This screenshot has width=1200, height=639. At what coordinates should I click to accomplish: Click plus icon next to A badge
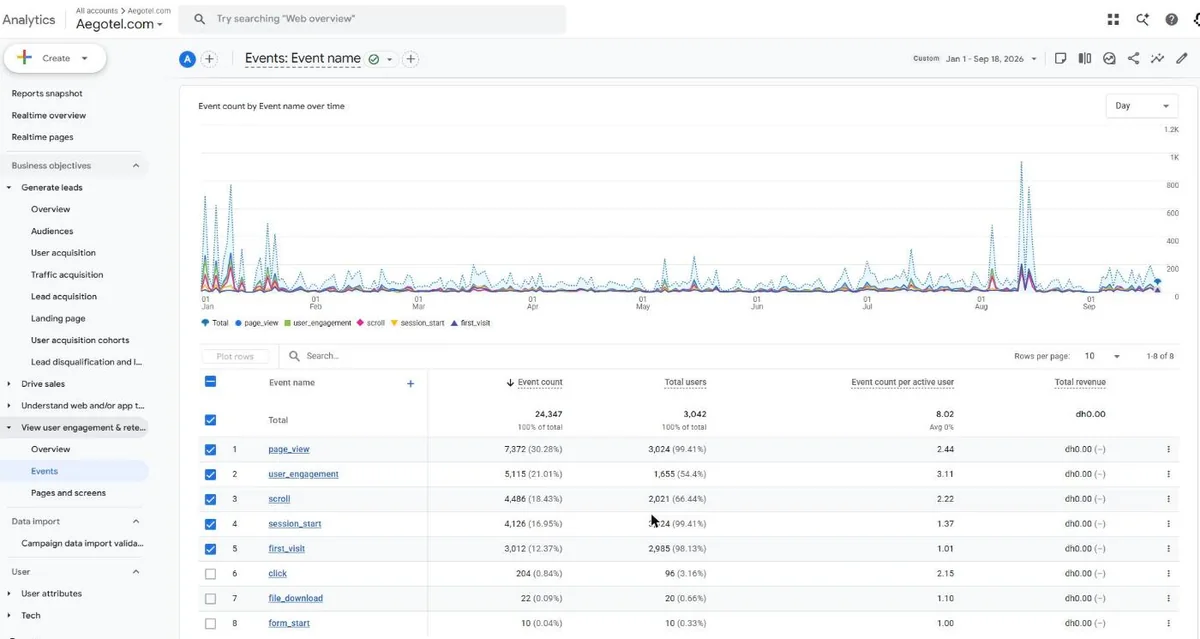point(209,59)
